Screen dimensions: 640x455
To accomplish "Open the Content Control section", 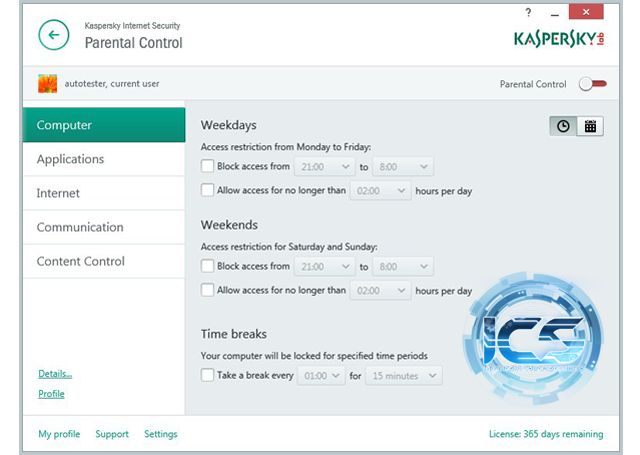I will point(104,261).
